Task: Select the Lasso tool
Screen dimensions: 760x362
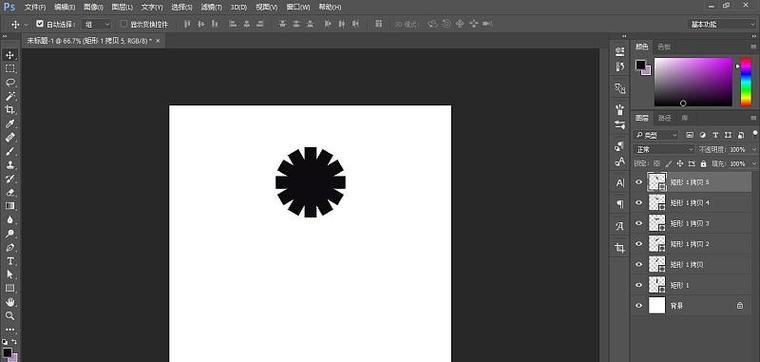Action: pos(10,82)
